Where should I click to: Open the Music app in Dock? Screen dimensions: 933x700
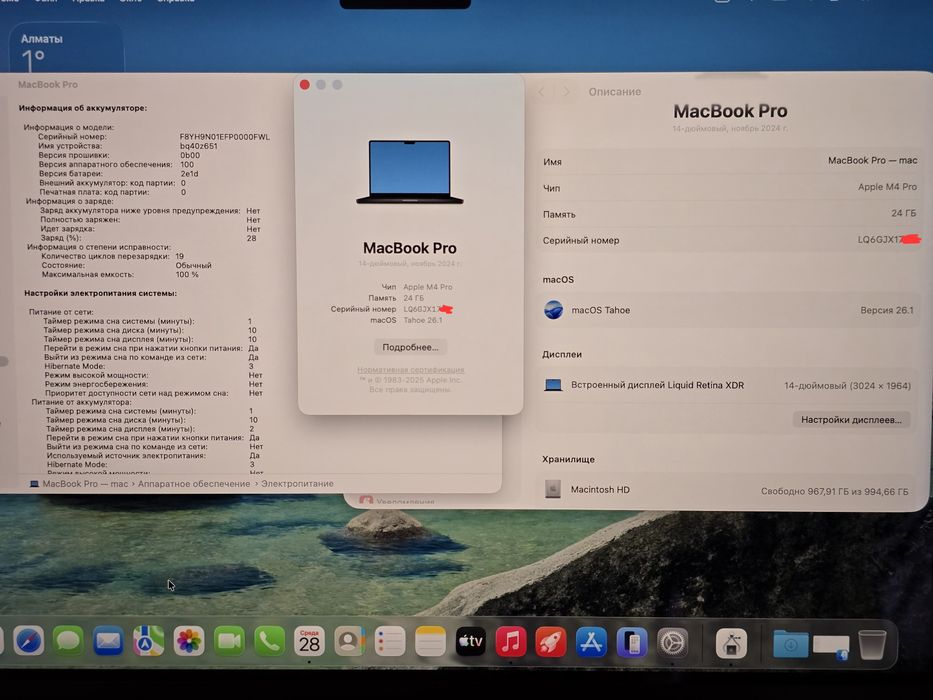[511, 642]
